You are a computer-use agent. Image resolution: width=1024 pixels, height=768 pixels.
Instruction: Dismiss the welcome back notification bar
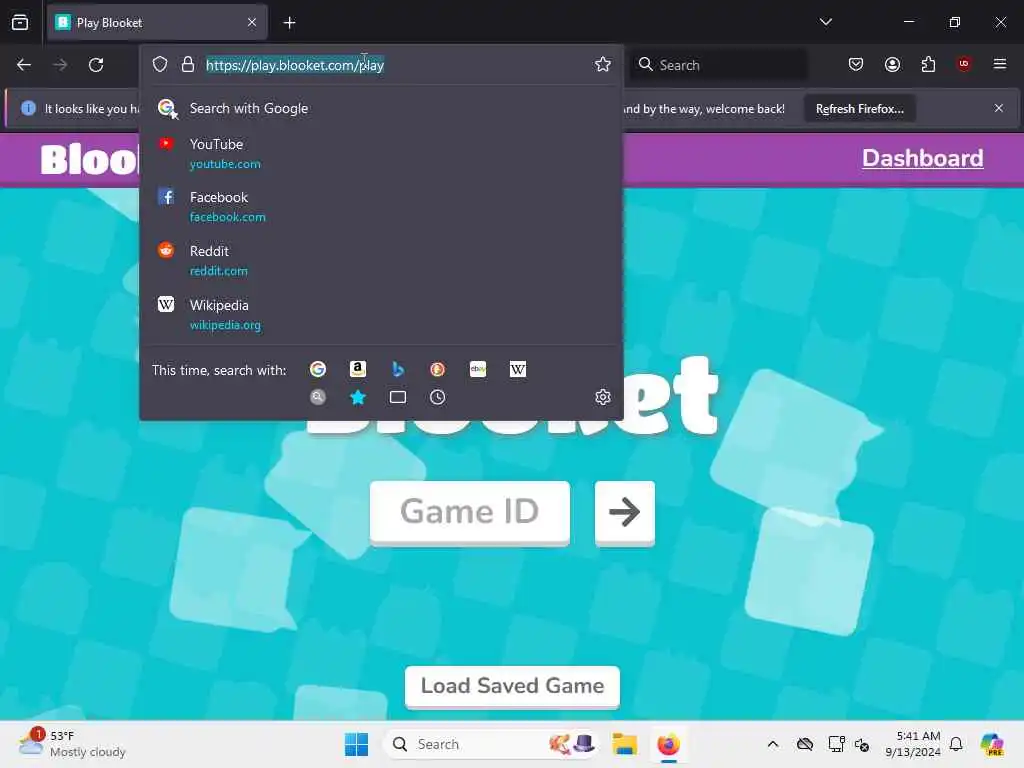998,108
